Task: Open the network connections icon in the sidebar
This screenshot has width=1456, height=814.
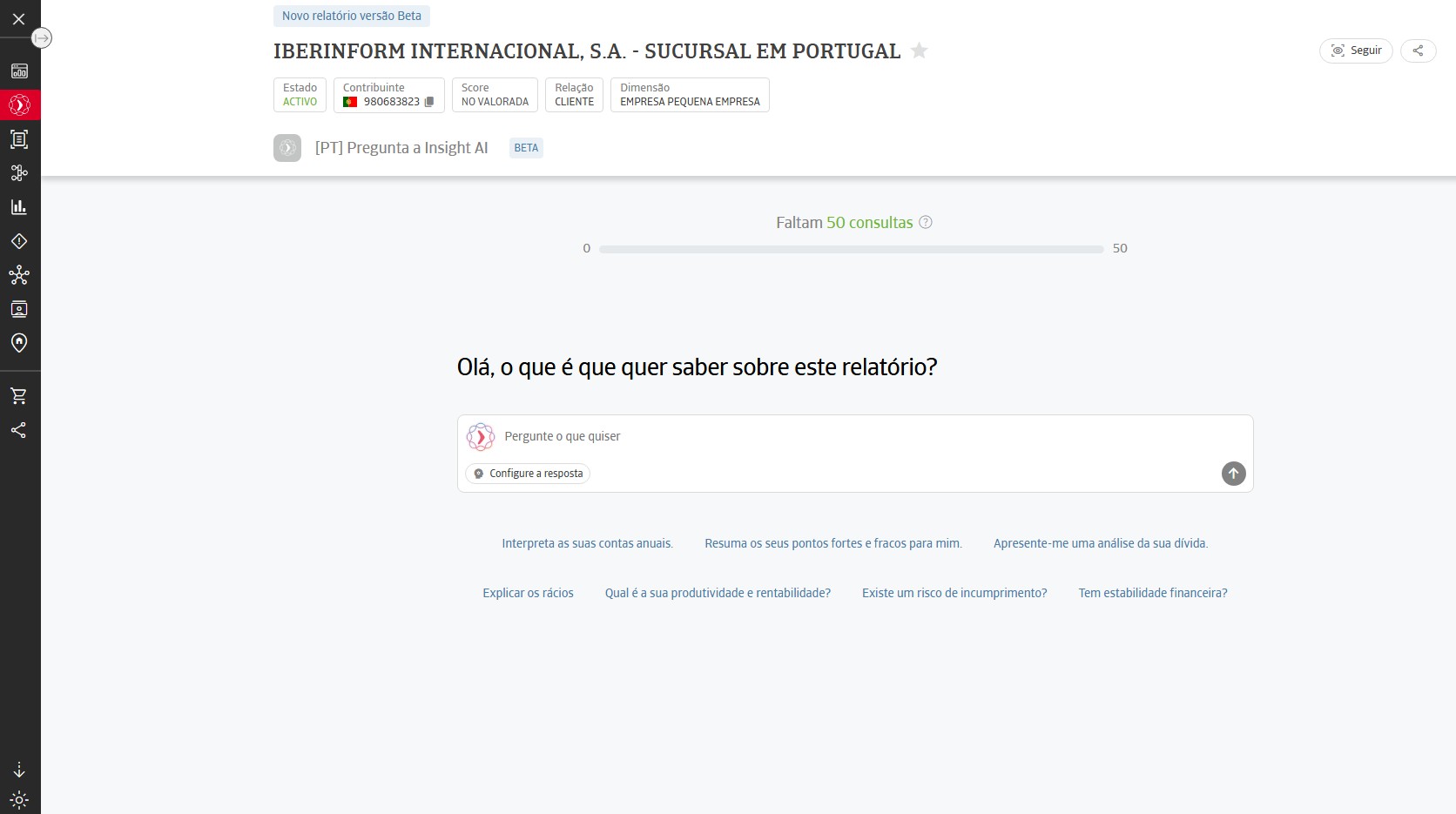Action: tap(18, 275)
